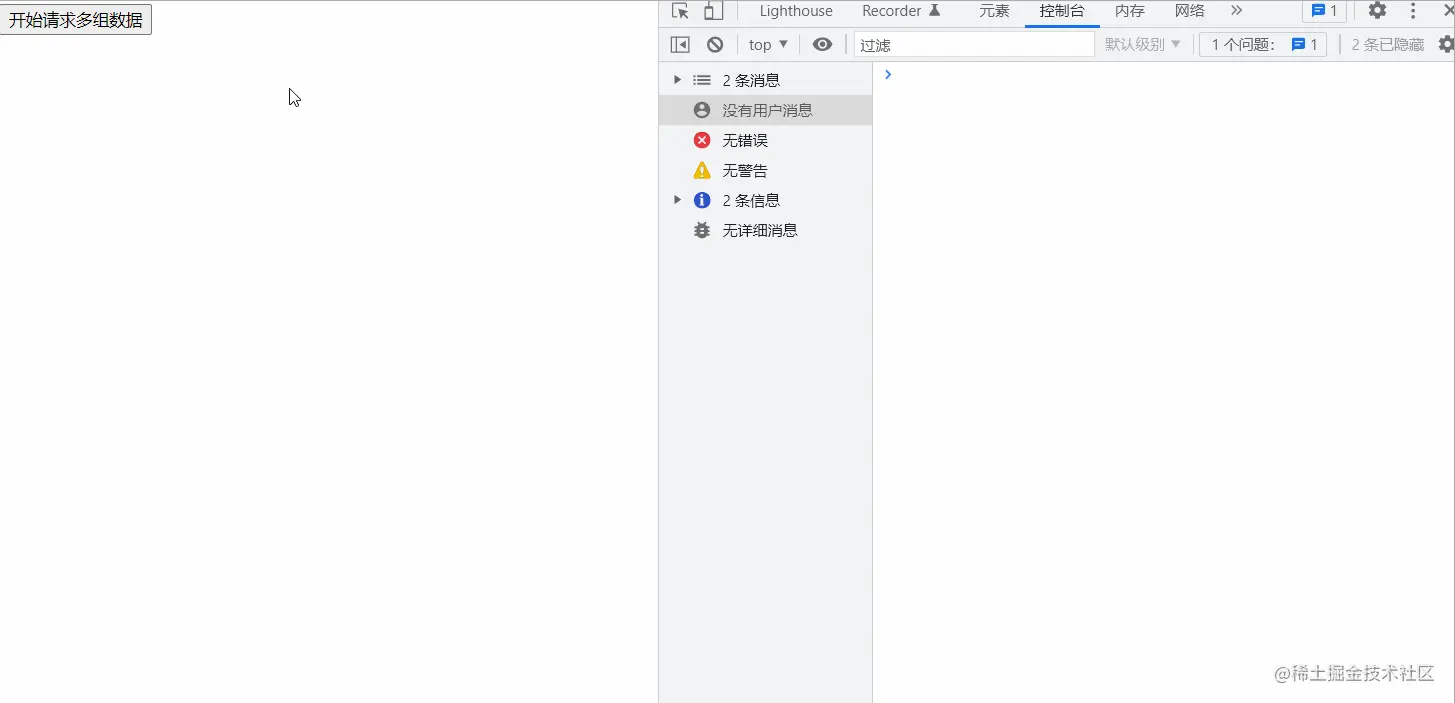Switch to the 元素 tab
Image resolution: width=1455 pixels, height=703 pixels.
(994, 11)
